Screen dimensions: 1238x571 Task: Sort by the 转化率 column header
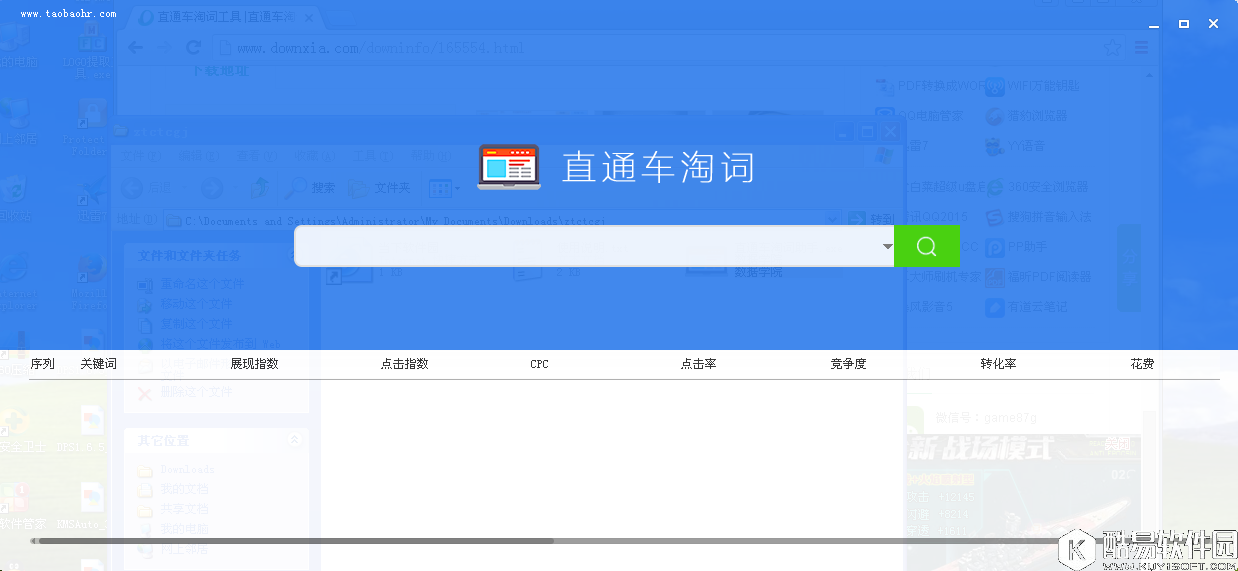tap(998, 364)
